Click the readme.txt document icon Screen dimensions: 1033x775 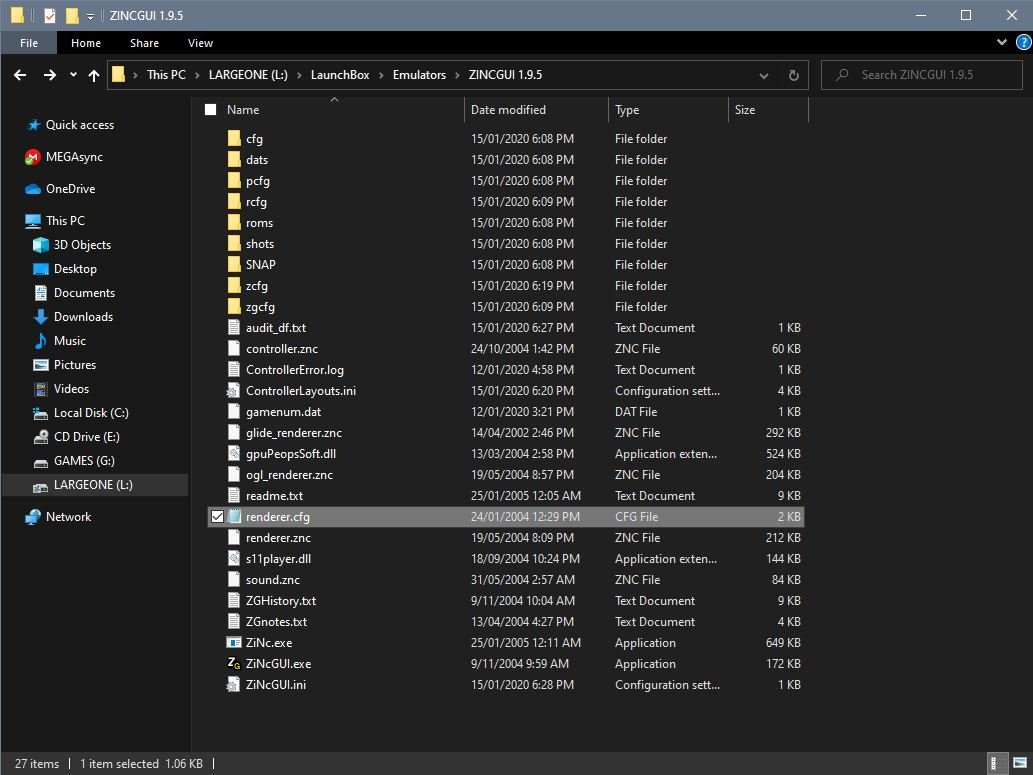coord(234,496)
